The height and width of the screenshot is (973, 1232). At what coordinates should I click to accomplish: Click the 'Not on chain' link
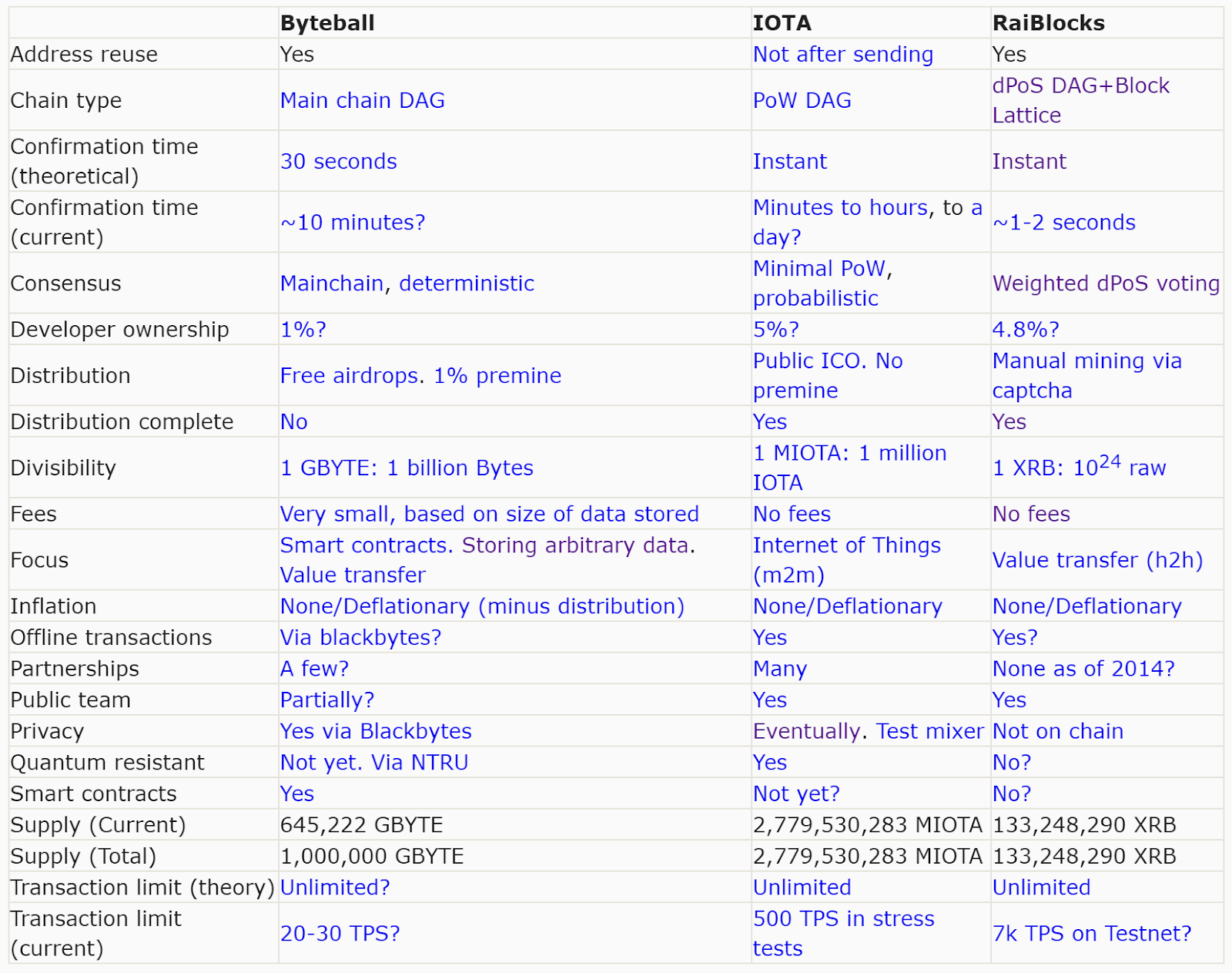point(1058,731)
